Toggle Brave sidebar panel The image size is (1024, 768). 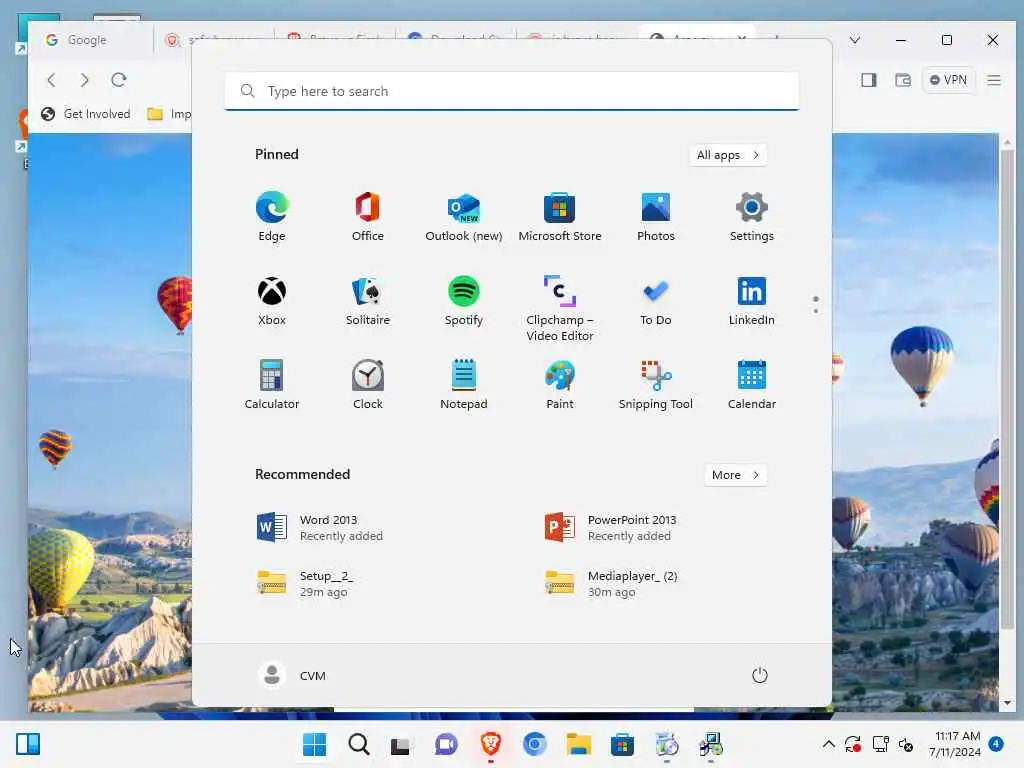tap(869, 80)
